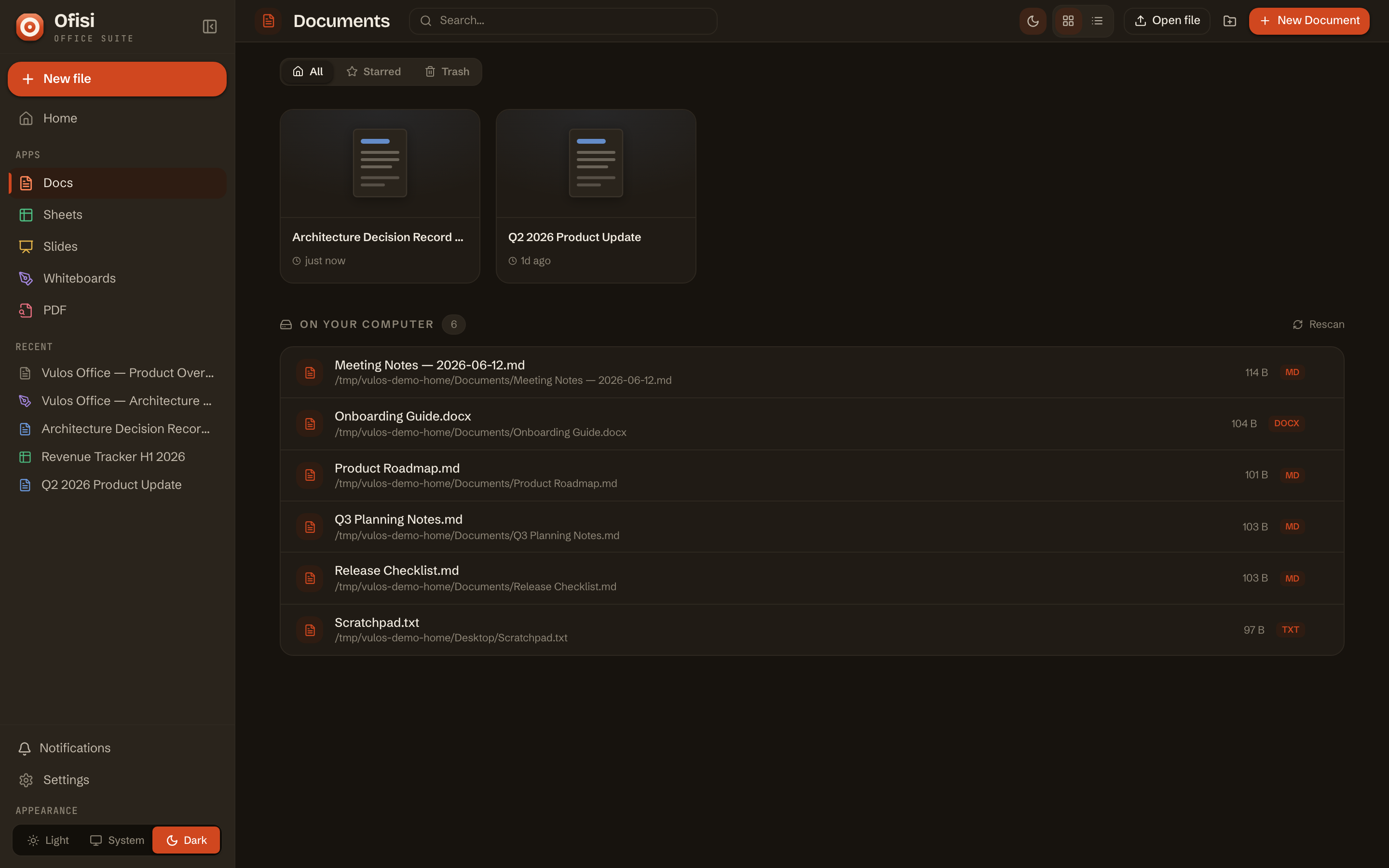Image resolution: width=1389 pixels, height=868 pixels.
Task: Open Onboarding Guide.docx
Action: (x=812, y=424)
